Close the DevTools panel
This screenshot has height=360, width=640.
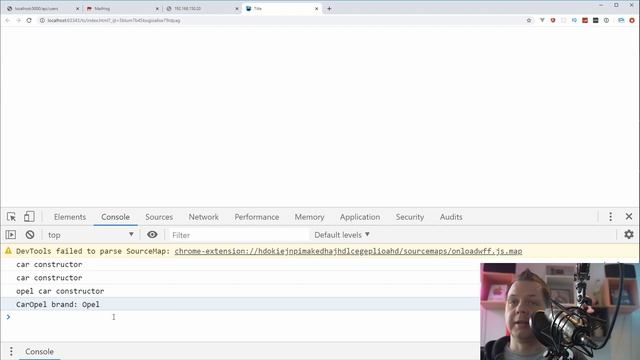[629, 217]
